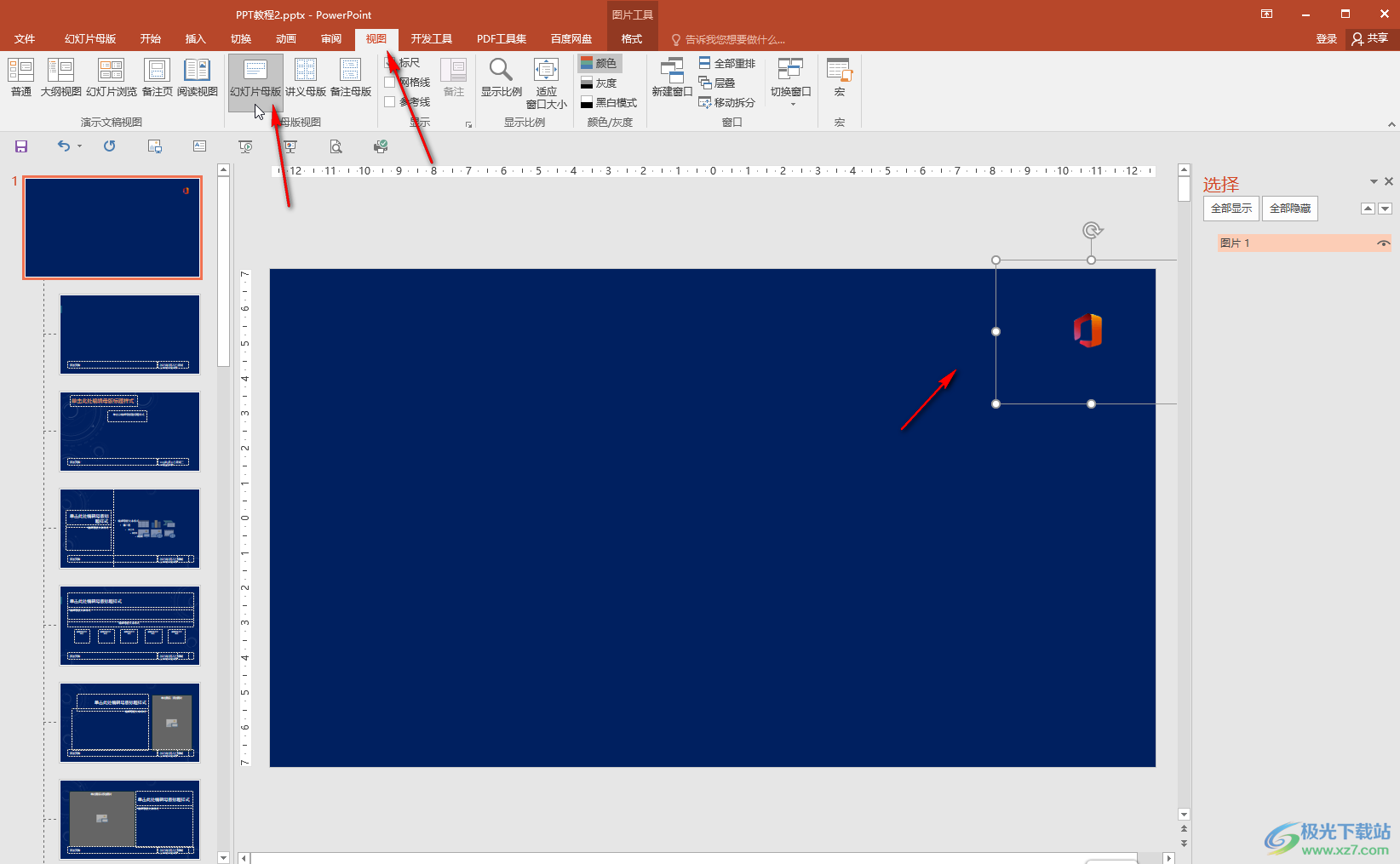
Task: Open the Show group dialog launcher
Action: (x=468, y=124)
